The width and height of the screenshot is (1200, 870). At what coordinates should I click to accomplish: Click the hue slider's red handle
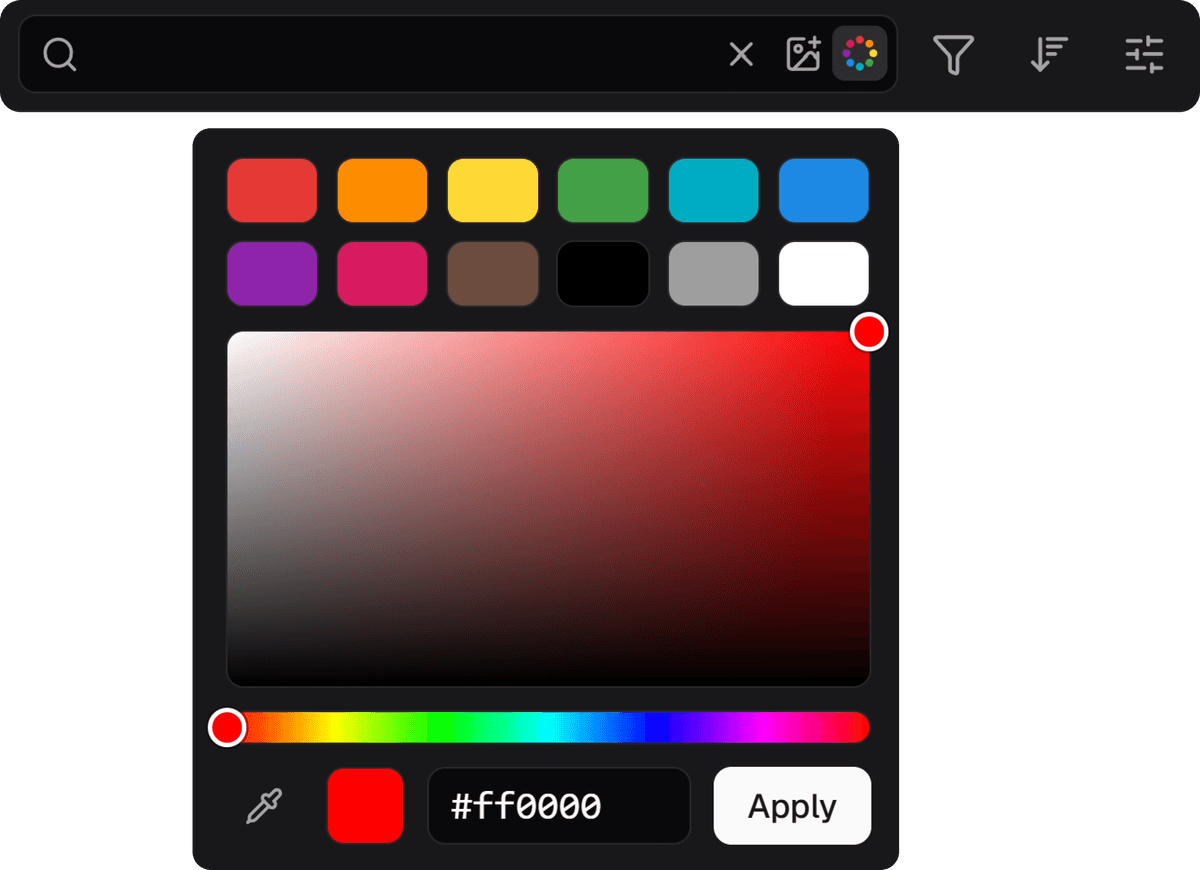[x=227, y=727]
